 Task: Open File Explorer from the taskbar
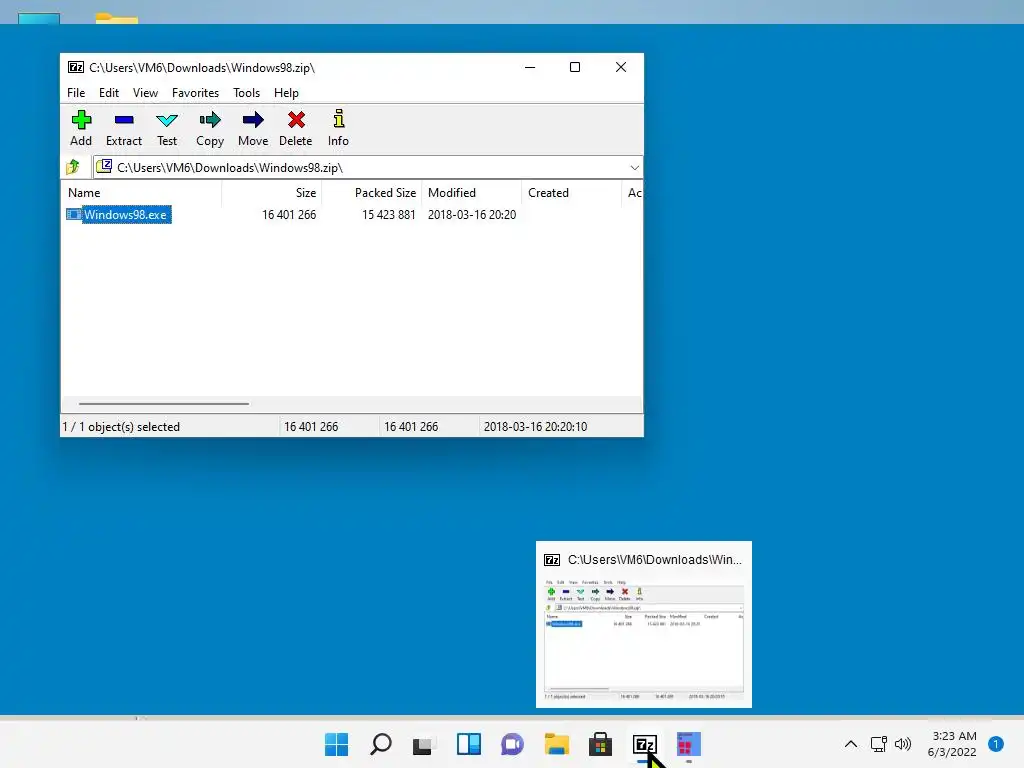pos(557,744)
